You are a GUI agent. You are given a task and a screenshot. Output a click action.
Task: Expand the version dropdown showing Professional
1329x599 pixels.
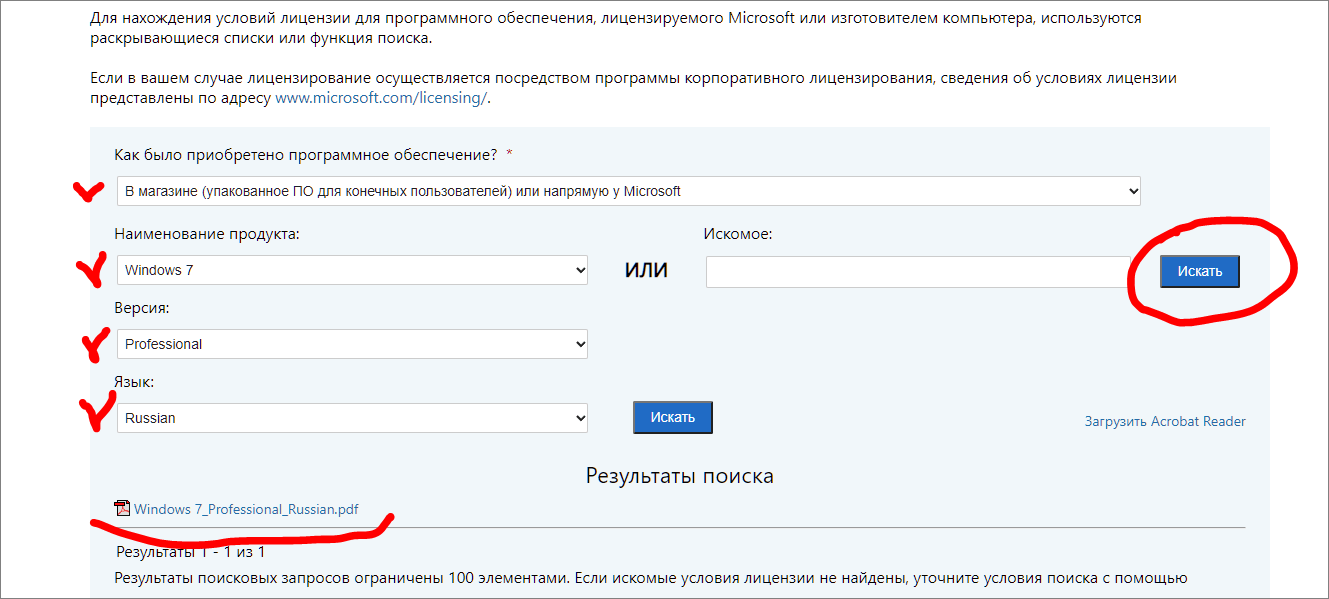[352, 344]
